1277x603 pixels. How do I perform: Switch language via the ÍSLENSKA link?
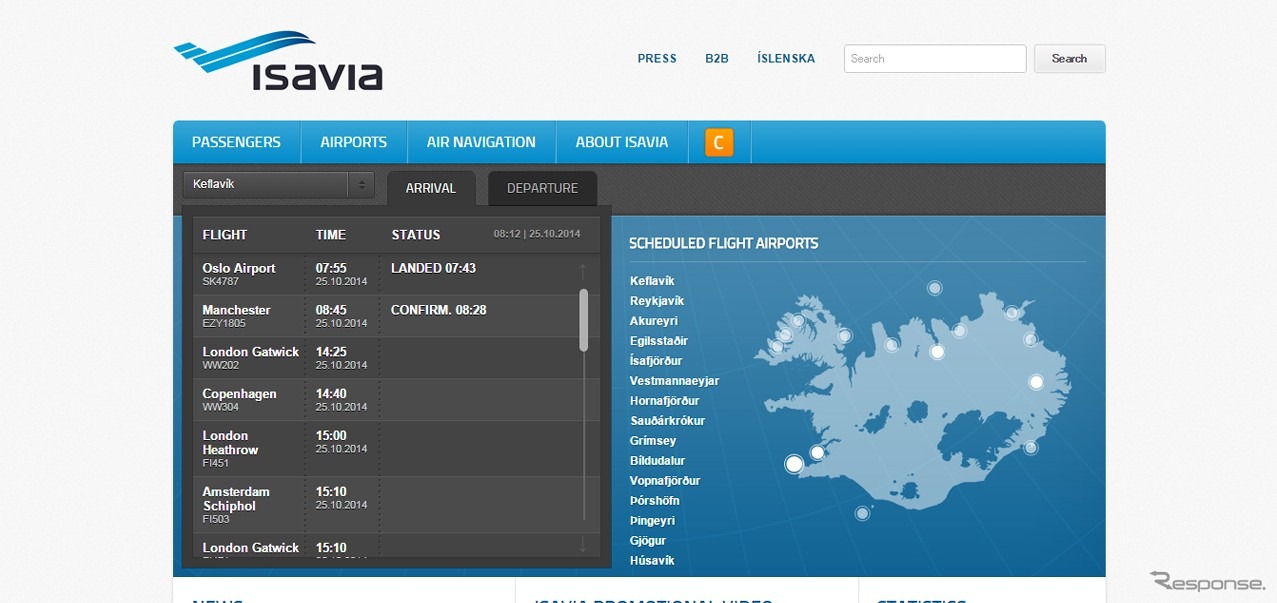click(786, 59)
